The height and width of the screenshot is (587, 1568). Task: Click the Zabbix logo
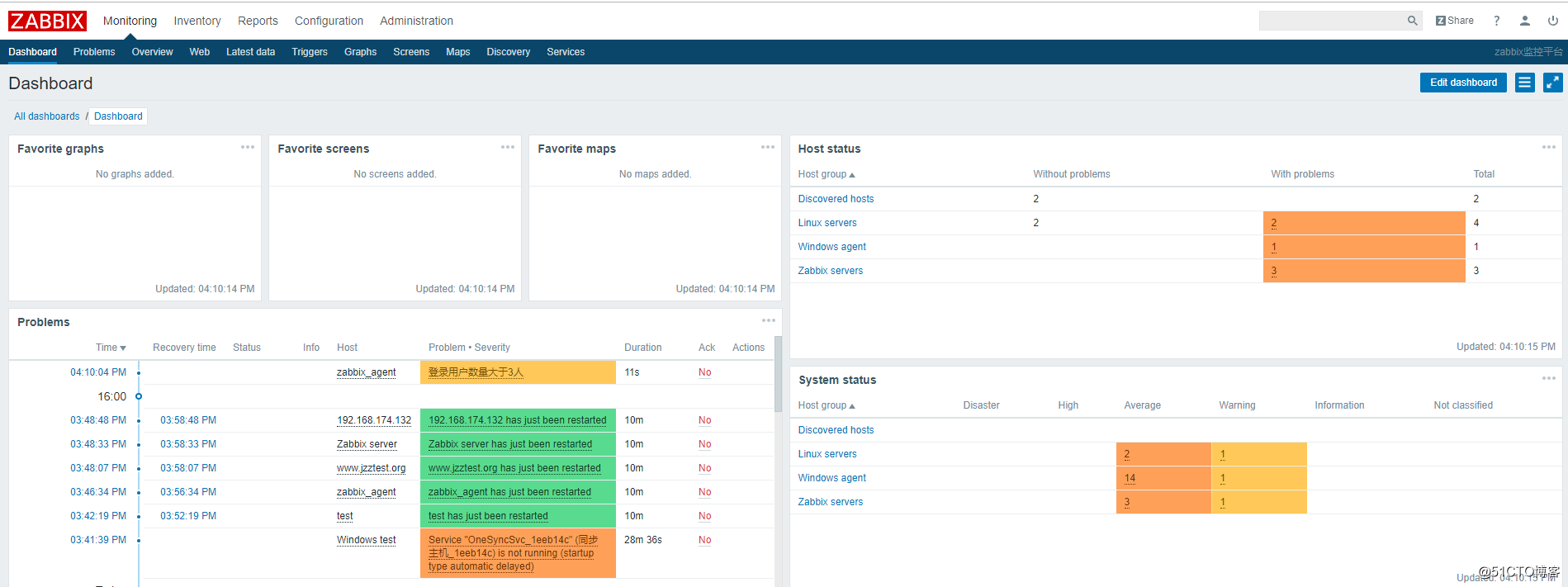tap(47, 21)
